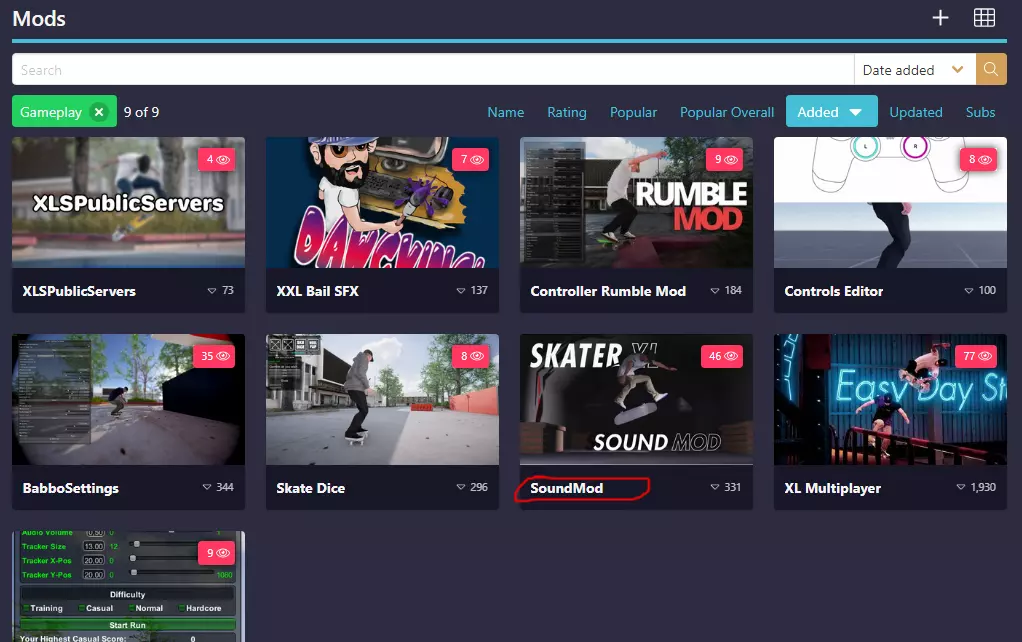Screen dimensions: 1022x642
Task: Click the heart icon with 137 on XXL Bail SFX
Action: (461, 291)
